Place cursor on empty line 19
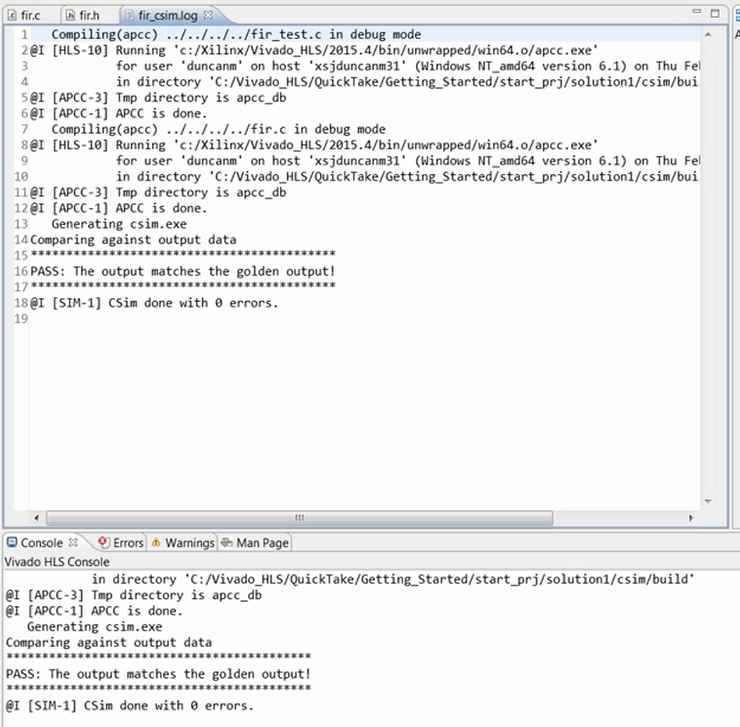Viewport: 740px width, 727px height. click(x=200, y=319)
